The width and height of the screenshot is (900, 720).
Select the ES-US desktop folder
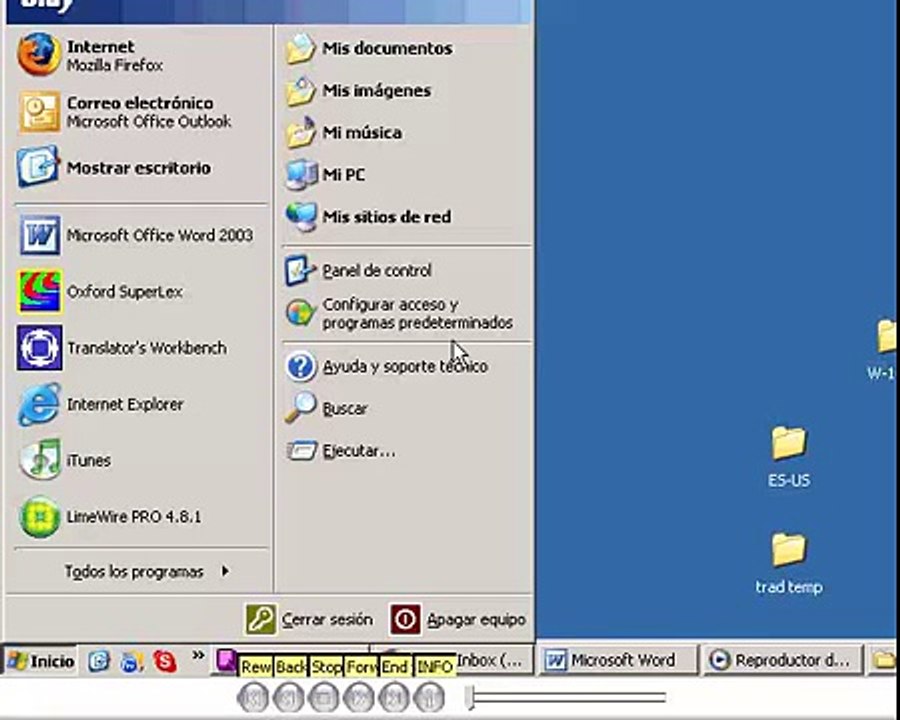pyautogui.click(x=789, y=457)
